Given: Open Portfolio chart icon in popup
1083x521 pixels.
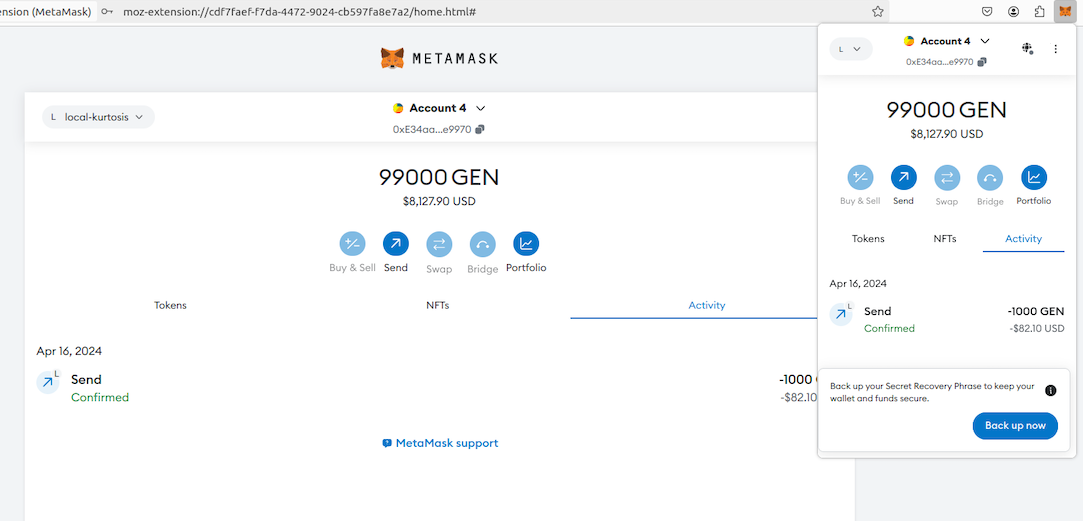Looking at the screenshot, I should click(x=1034, y=178).
